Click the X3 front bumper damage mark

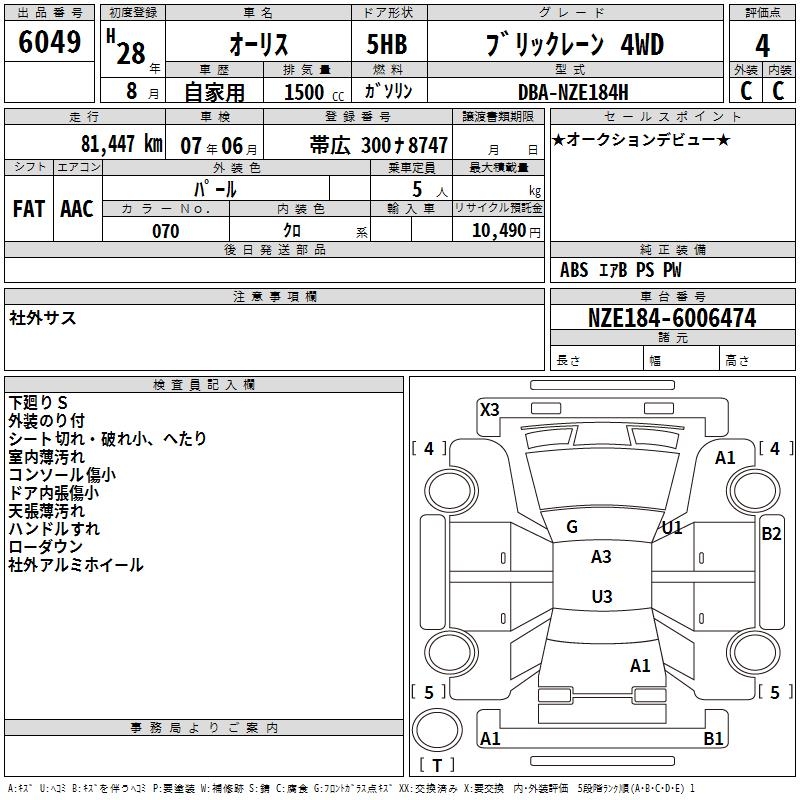click(x=490, y=409)
